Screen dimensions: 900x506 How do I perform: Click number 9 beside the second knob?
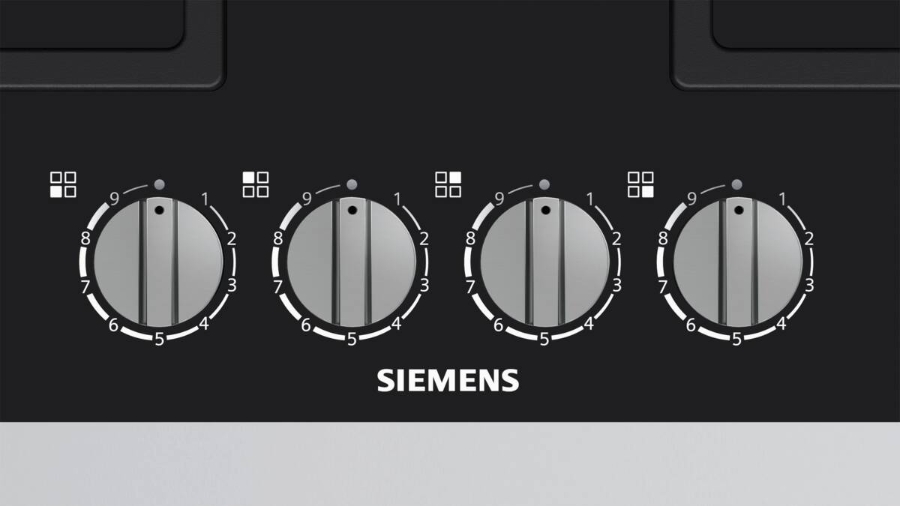pos(307,198)
